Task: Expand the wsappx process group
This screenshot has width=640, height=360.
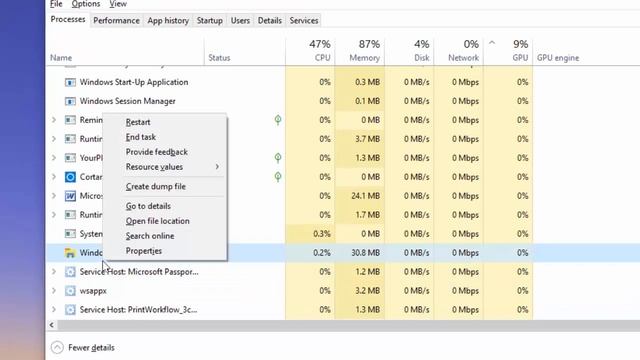Action: pos(54,291)
